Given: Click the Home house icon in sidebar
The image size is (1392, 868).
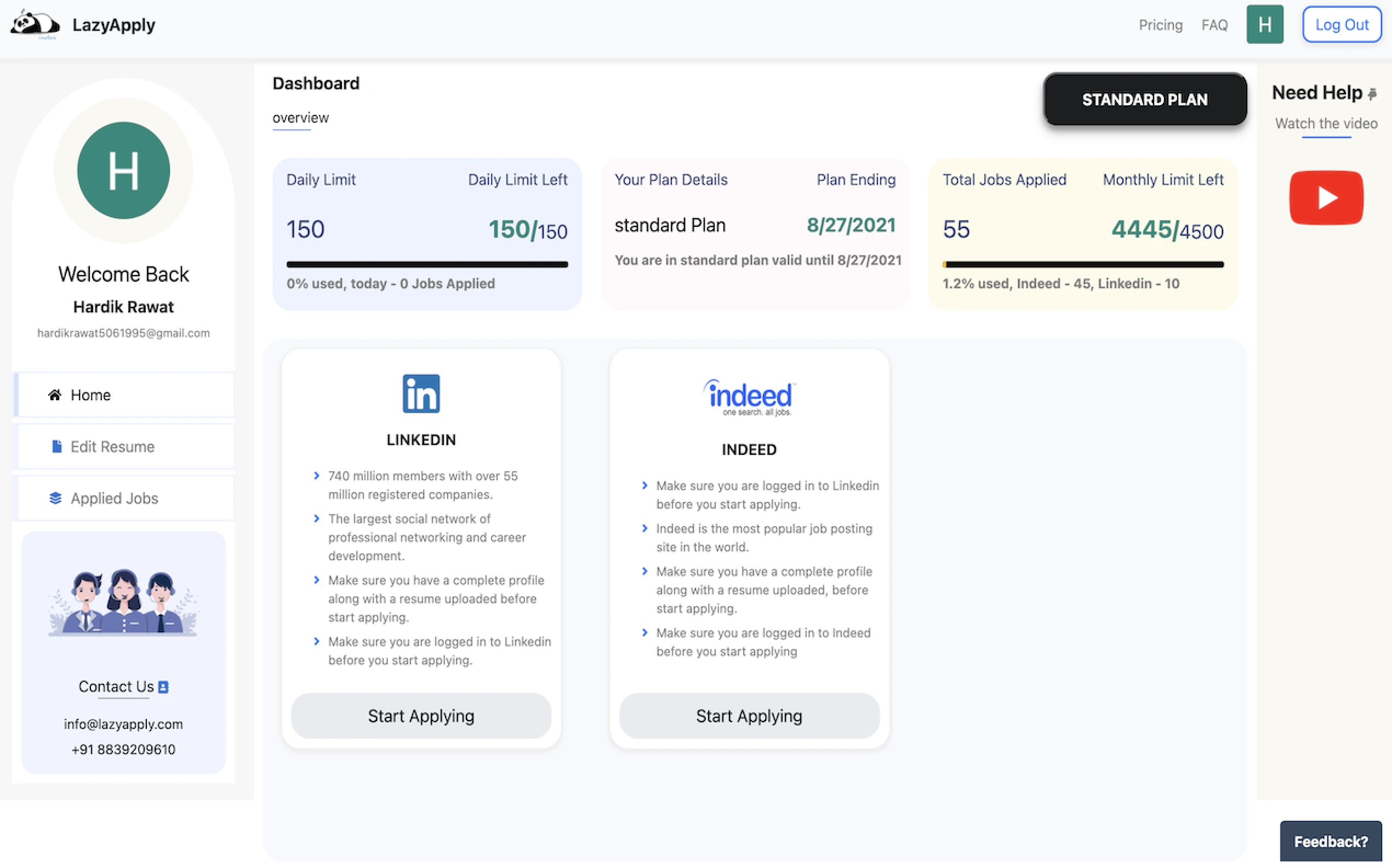Looking at the screenshot, I should (x=55, y=395).
